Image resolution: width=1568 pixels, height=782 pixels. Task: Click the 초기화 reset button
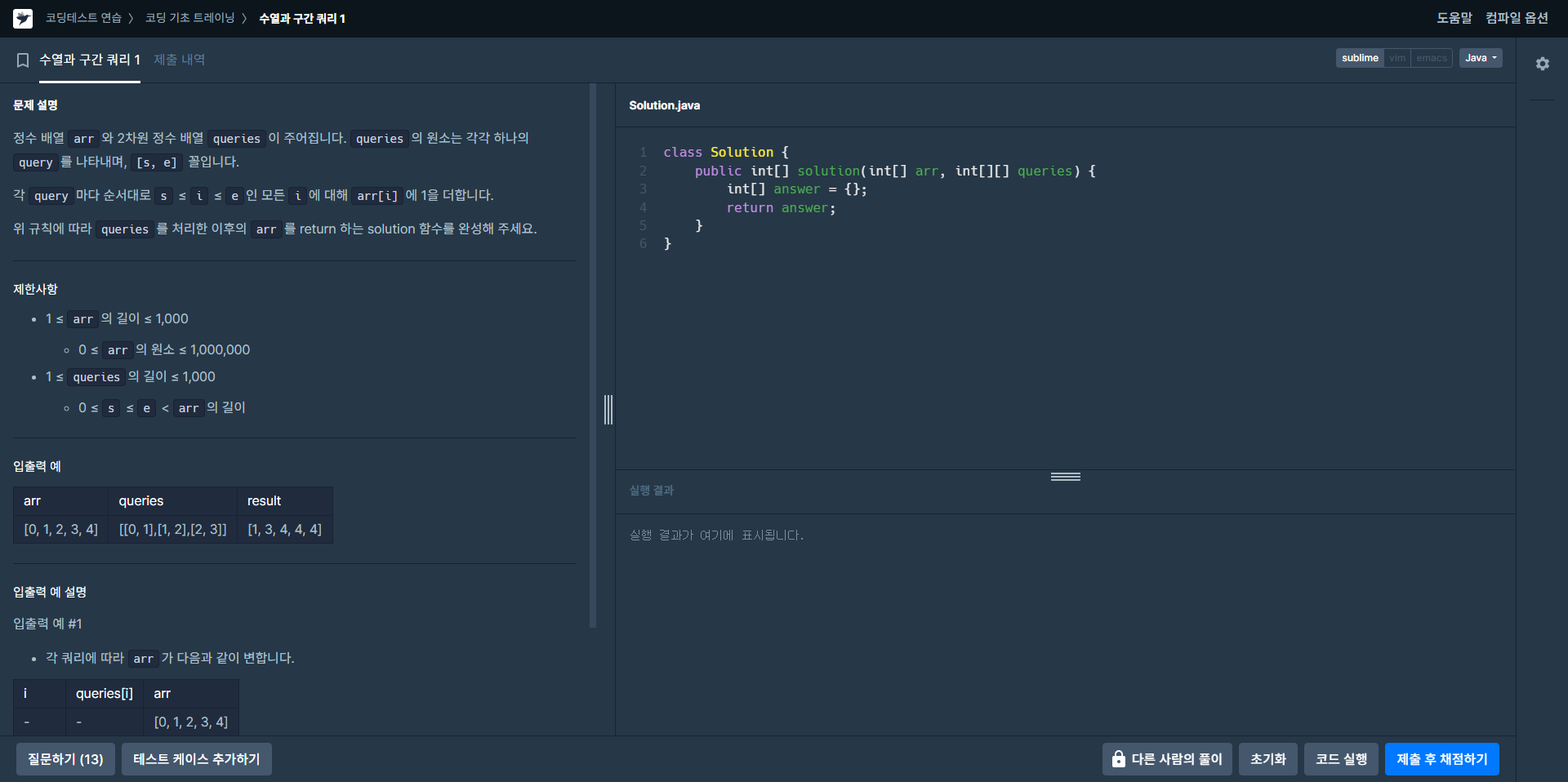coord(1268,759)
